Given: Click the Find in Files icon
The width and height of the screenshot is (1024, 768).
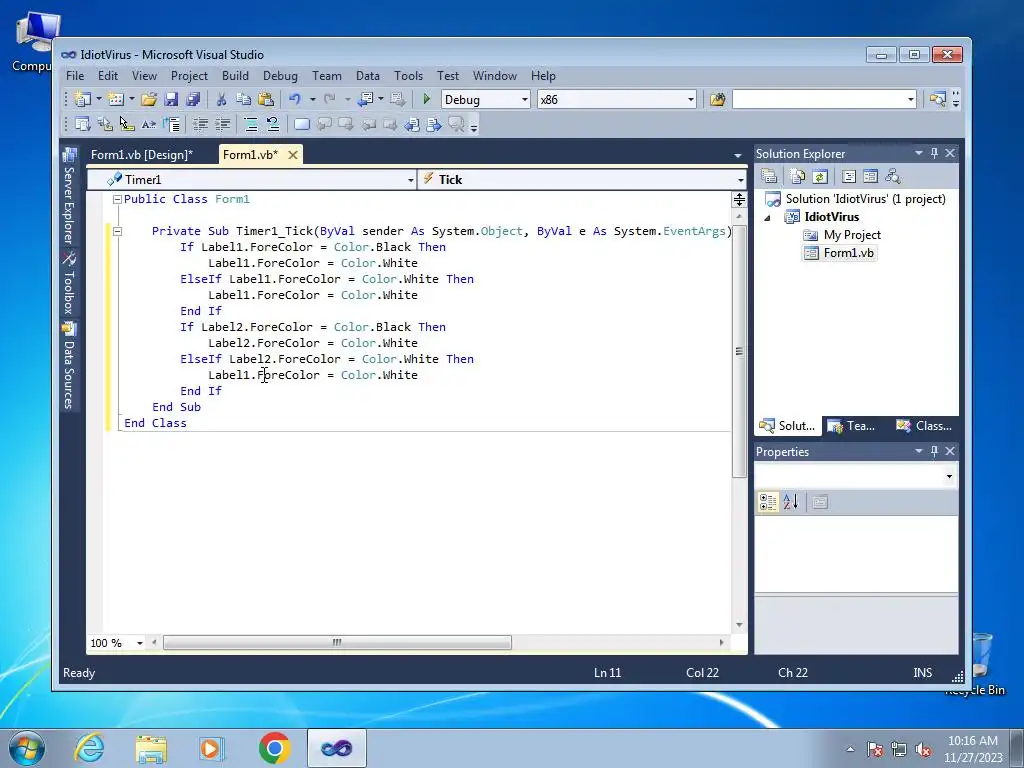Looking at the screenshot, I should coord(718,99).
